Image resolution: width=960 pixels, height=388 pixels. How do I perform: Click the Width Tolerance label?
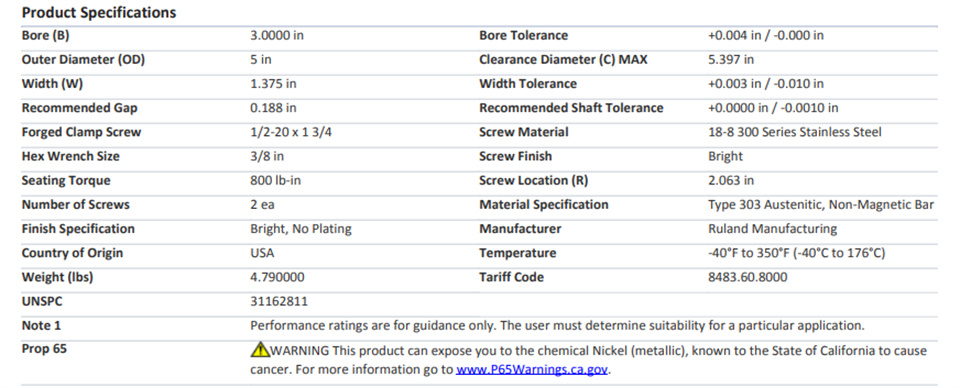pos(528,84)
